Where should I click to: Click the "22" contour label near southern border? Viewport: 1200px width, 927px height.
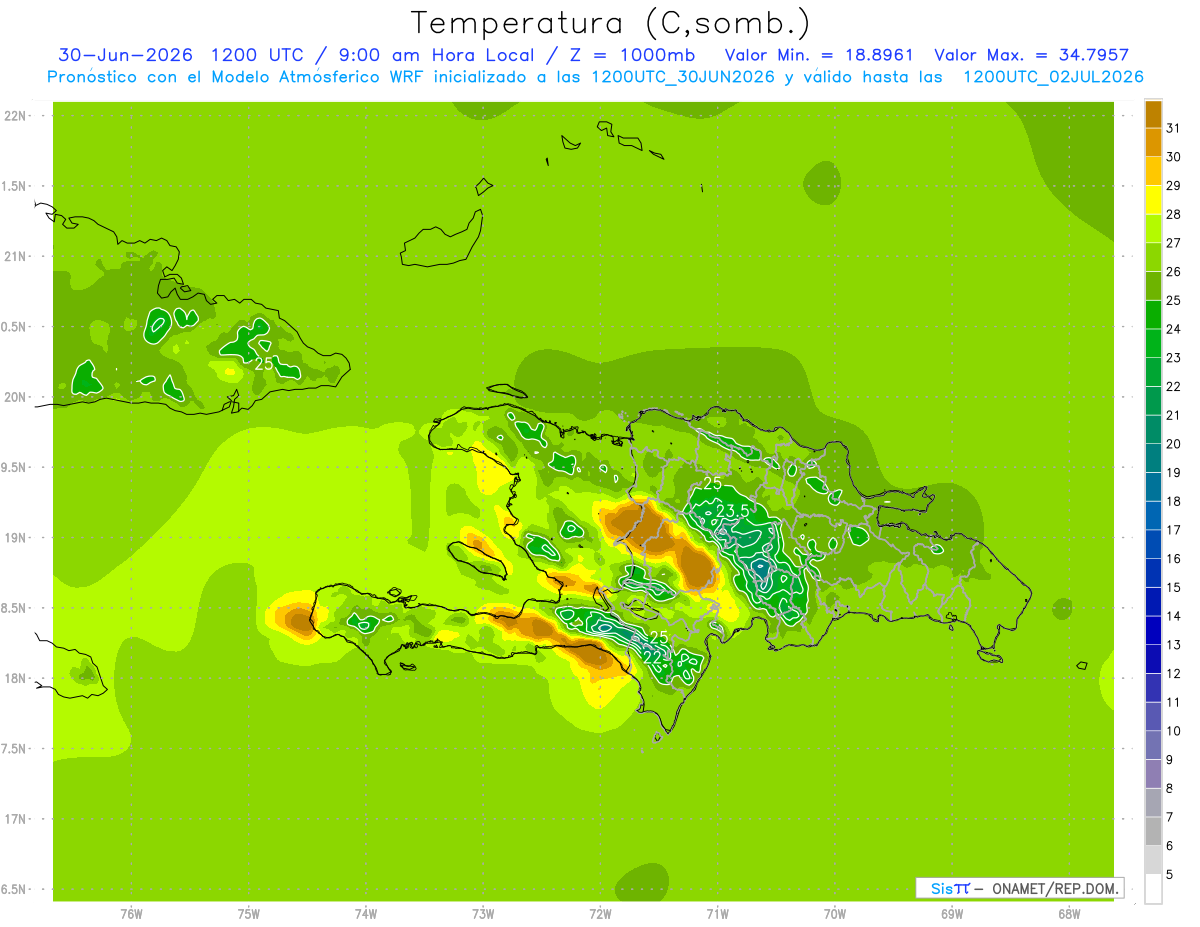pos(652,656)
